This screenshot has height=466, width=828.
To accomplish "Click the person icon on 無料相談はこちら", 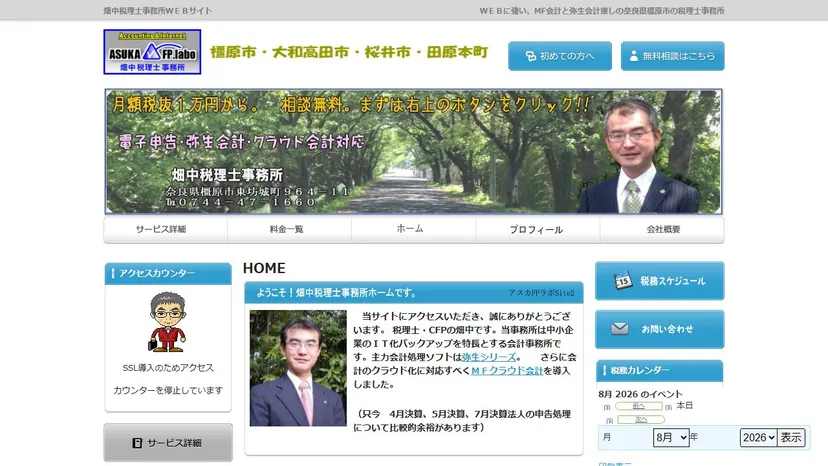I will [x=634, y=56].
